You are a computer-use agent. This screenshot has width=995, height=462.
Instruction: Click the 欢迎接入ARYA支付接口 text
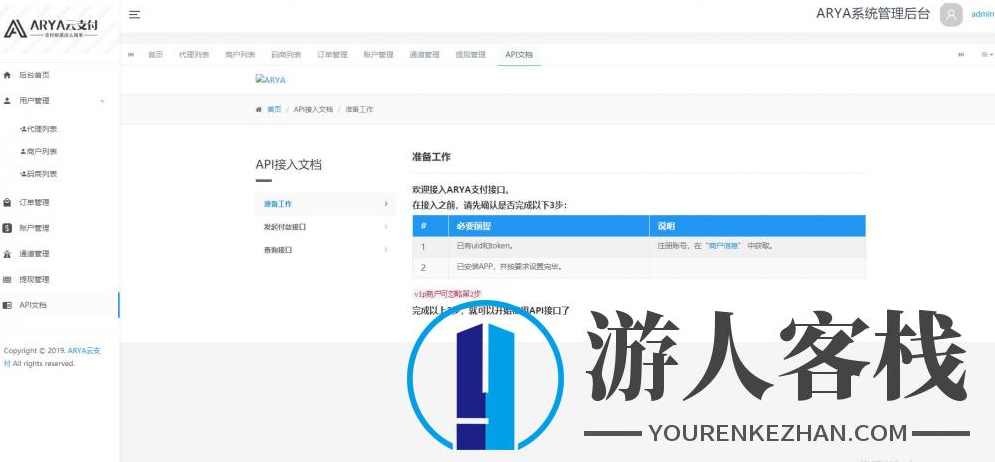[x=461, y=190]
